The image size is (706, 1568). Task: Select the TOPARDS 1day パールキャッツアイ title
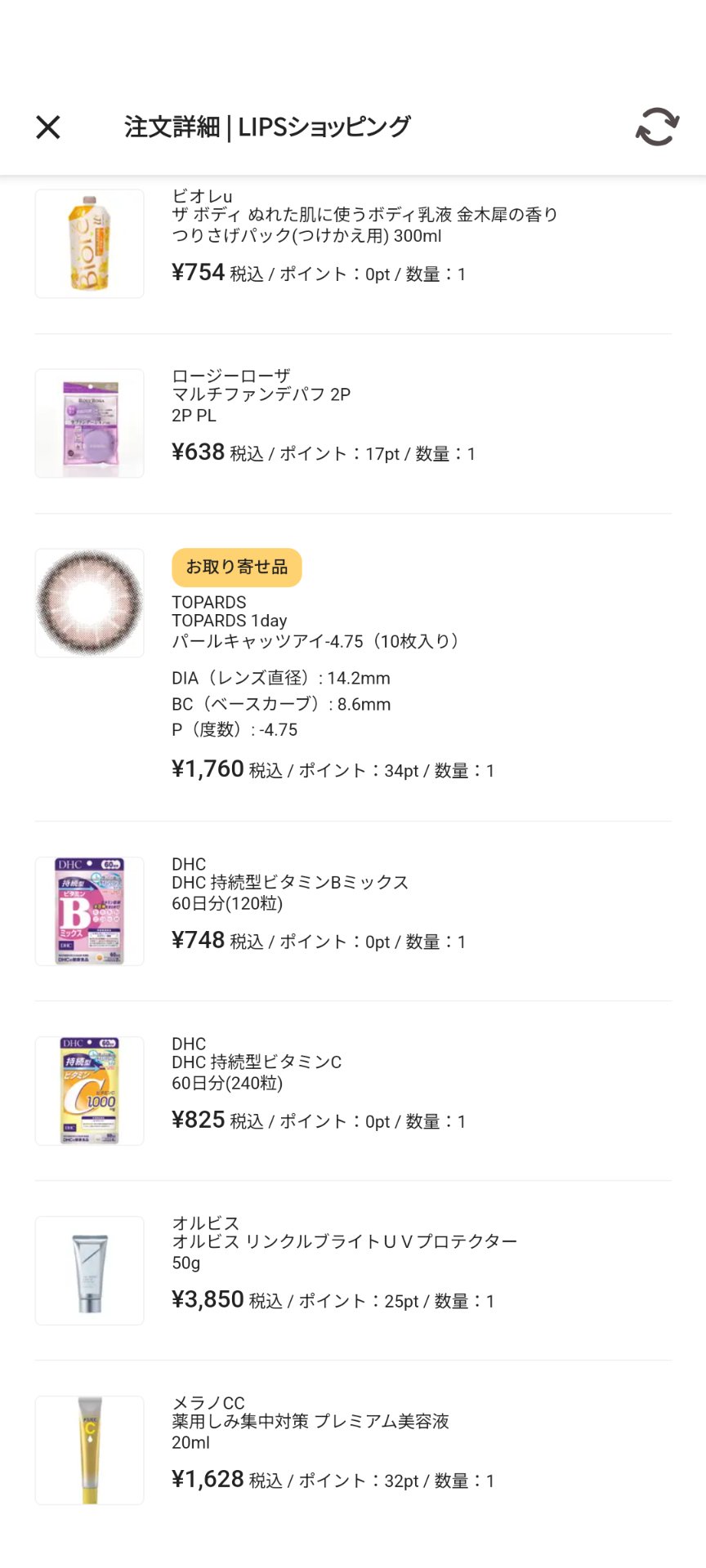click(x=315, y=641)
